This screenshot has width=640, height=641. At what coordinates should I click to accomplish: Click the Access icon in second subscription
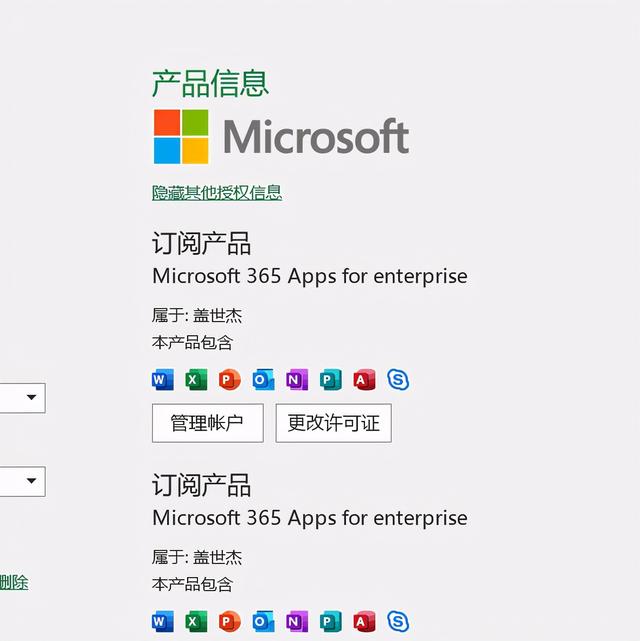(x=364, y=622)
